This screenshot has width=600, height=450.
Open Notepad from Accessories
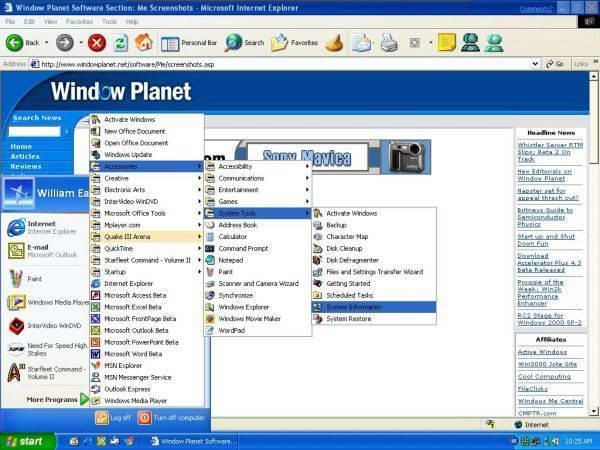tap(258, 260)
